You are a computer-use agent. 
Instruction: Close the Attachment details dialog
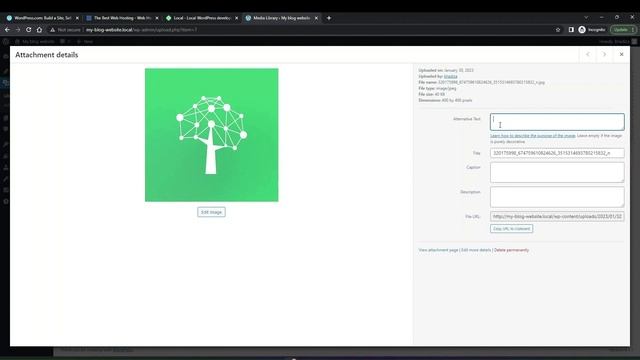coord(621,54)
